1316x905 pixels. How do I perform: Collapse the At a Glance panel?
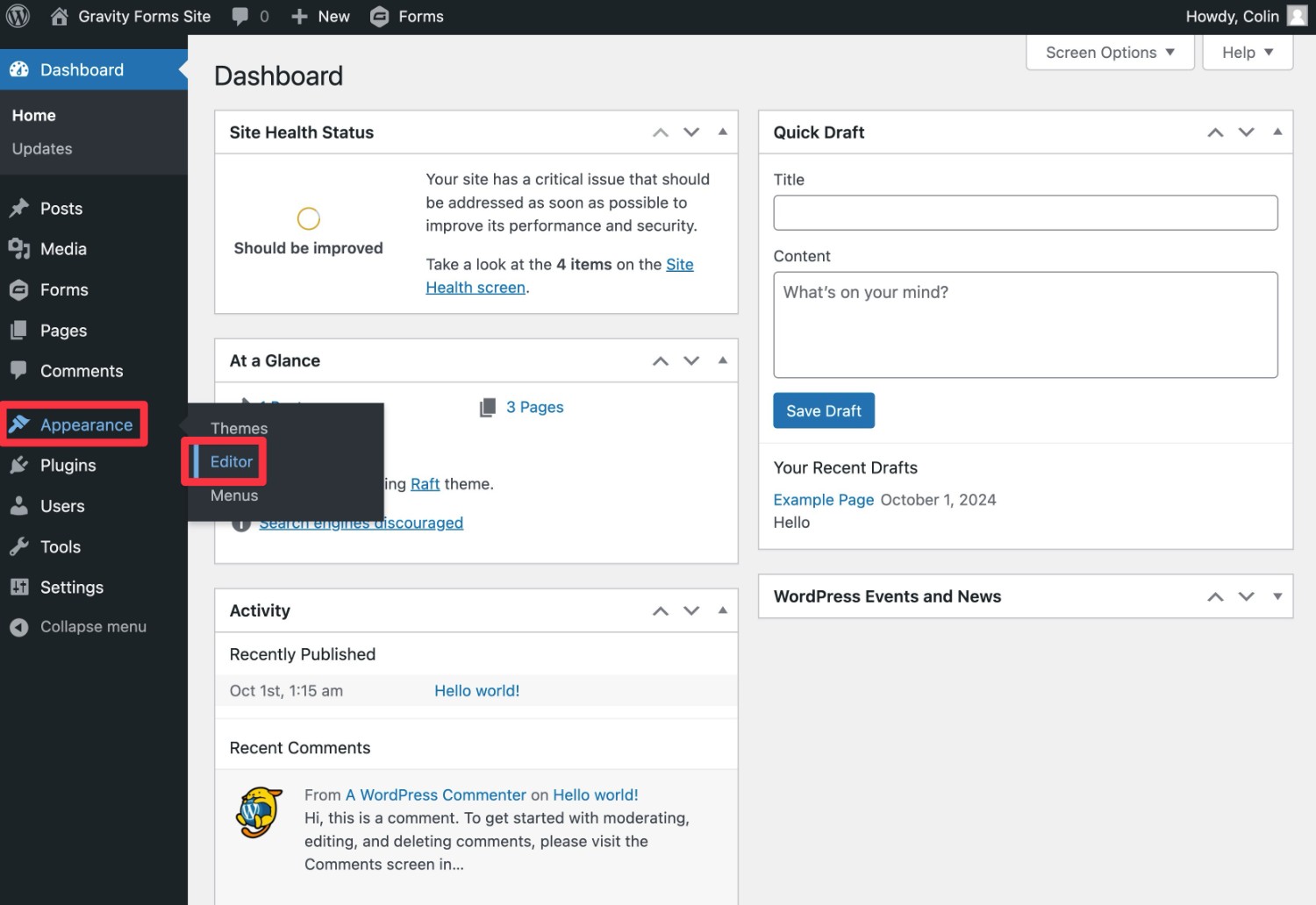723,360
